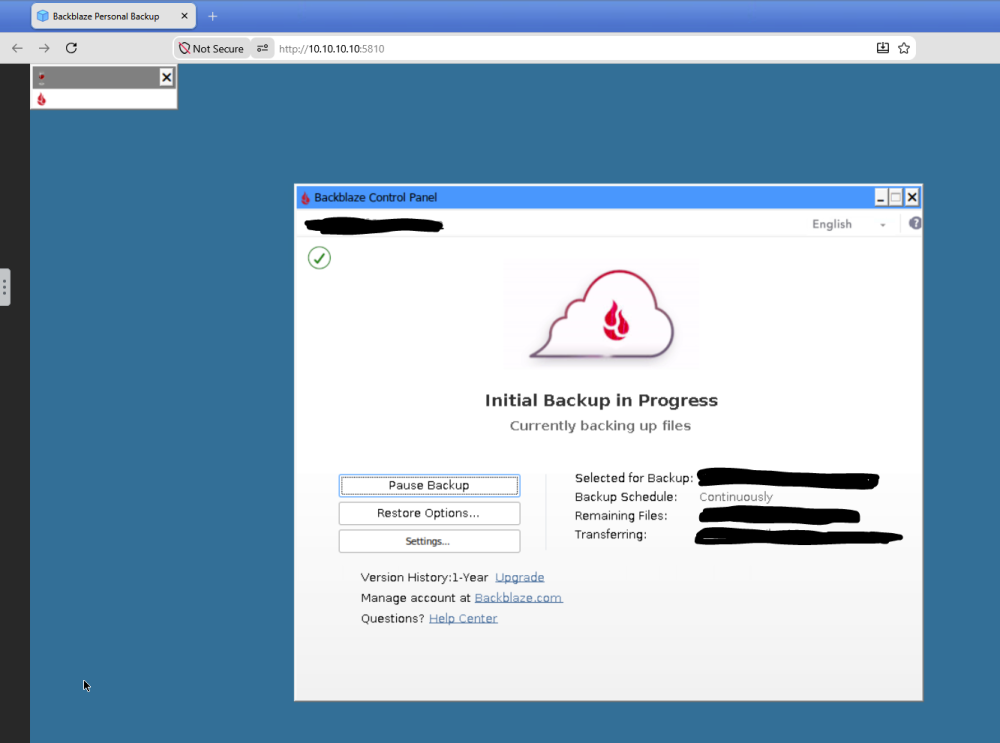Click the install app icon in address bar

point(883,48)
